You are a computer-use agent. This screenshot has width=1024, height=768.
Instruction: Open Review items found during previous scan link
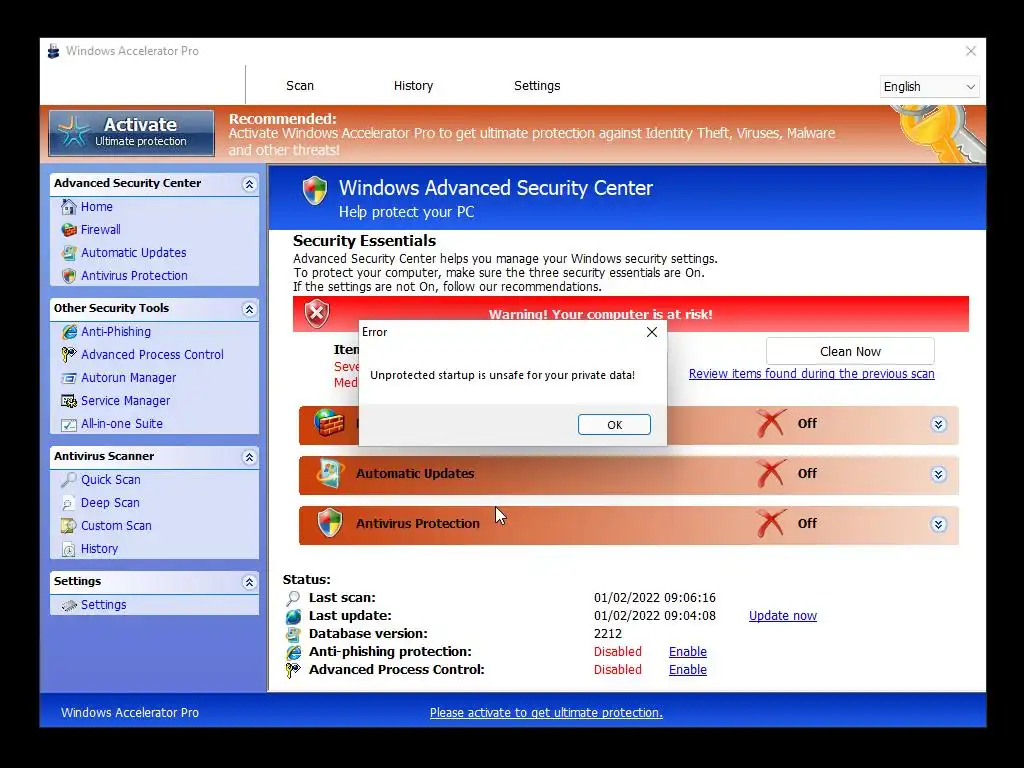point(812,374)
